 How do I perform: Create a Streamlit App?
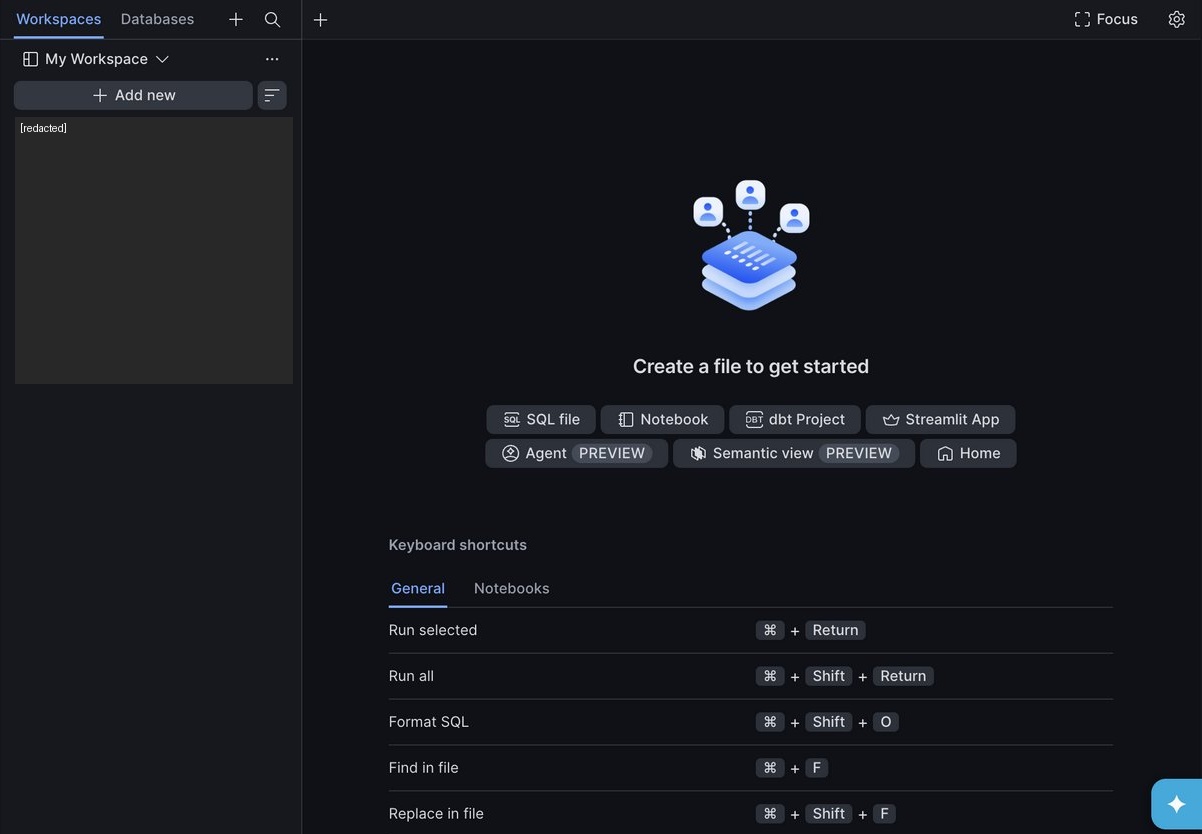pos(941,419)
